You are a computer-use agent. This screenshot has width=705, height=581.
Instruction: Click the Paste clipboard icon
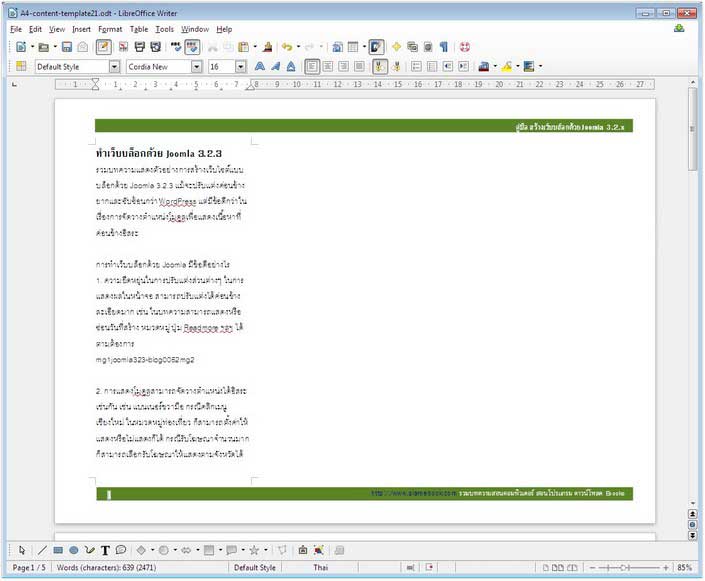pyautogui.click(x=243, y=47)
